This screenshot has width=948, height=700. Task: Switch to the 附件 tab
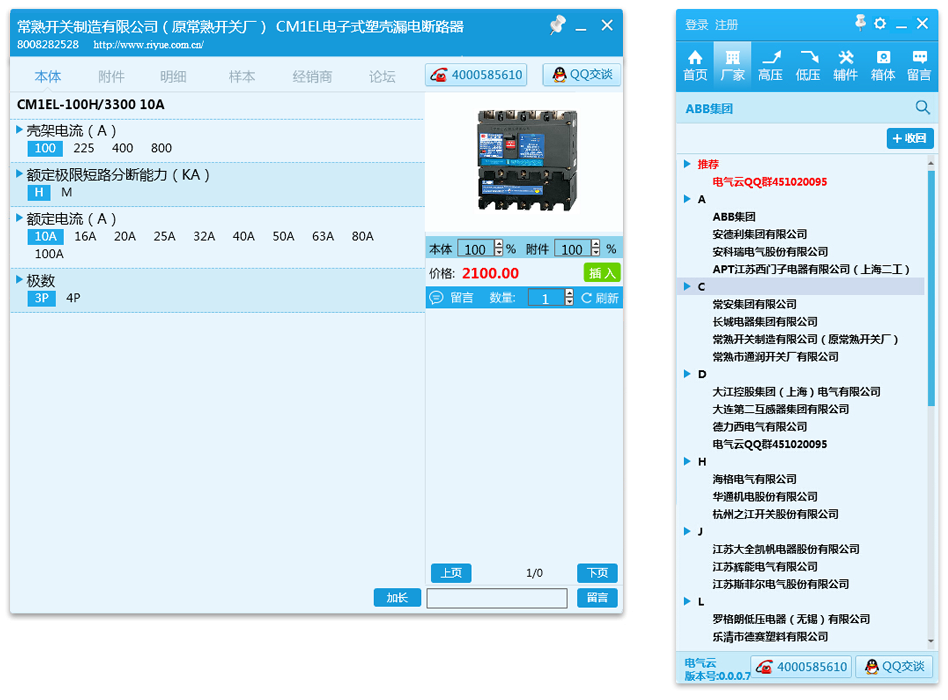click(112, 77)
